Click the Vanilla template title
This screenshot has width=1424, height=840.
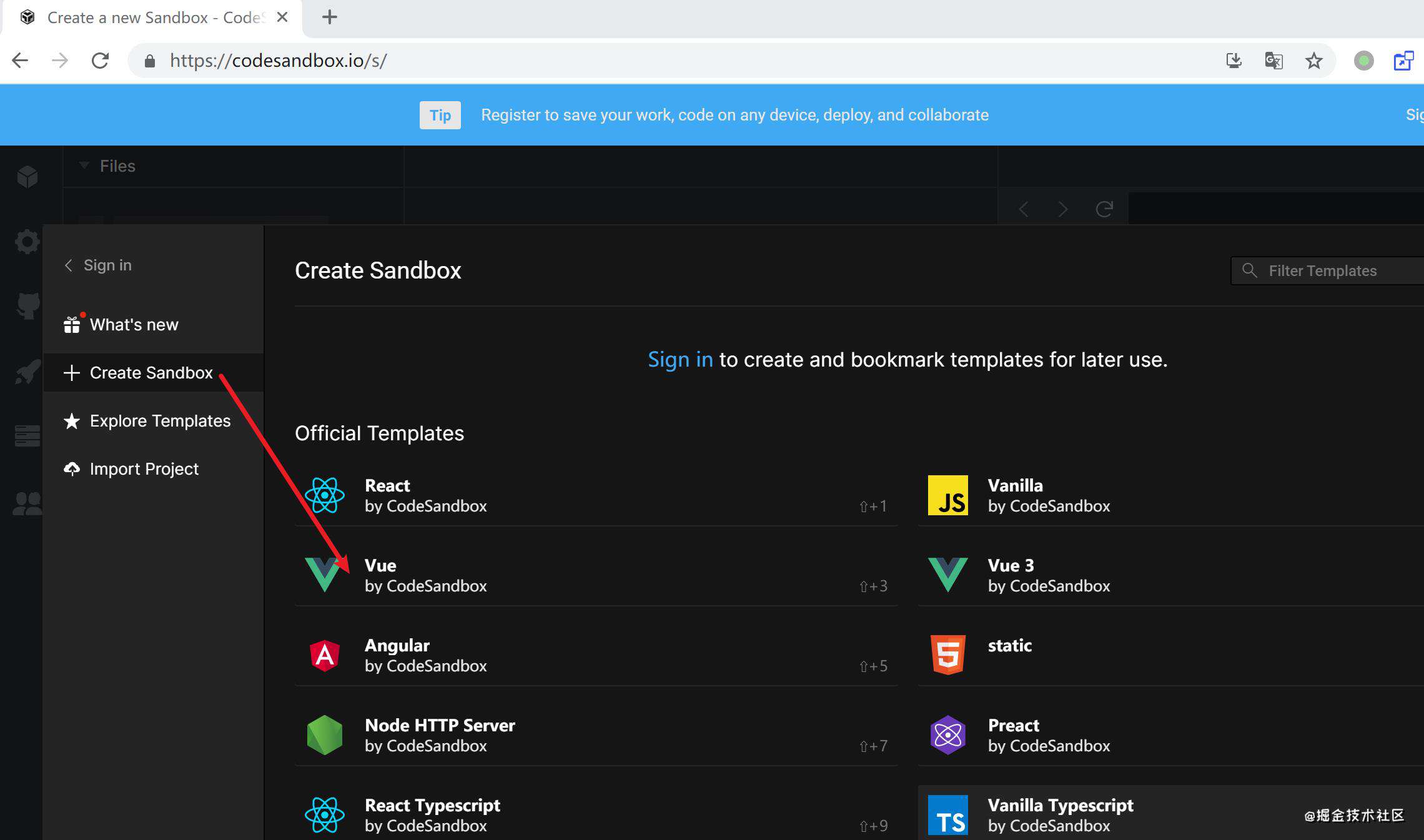[x=1015, y=485]
